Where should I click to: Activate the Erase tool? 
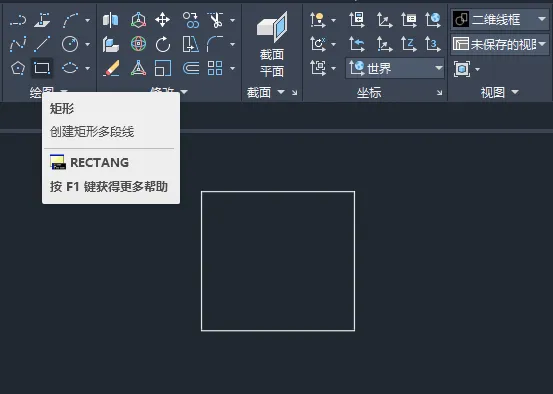pyautogui.click(x=111, y=68)
